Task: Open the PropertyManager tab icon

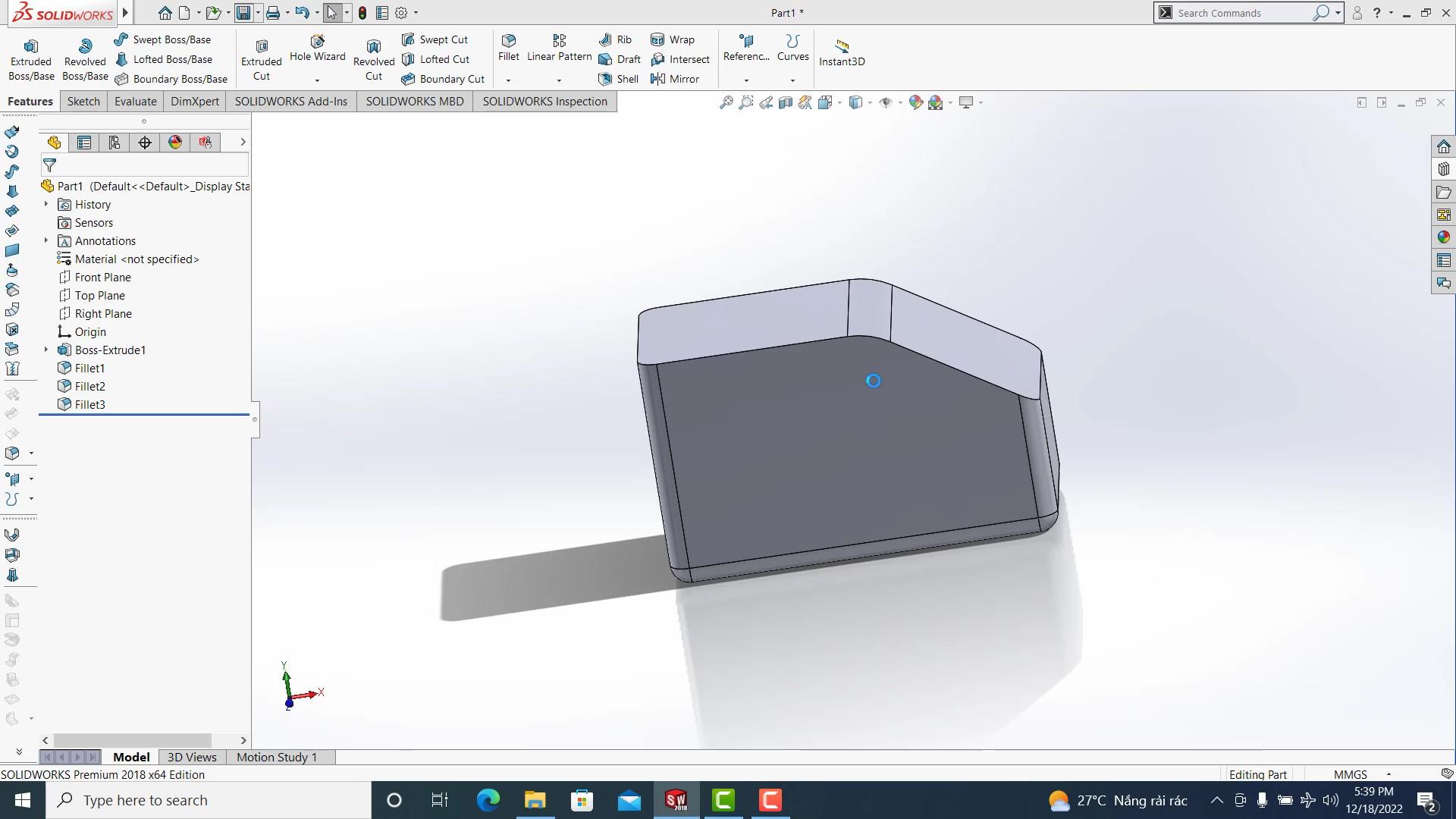Action: [84, 143]
